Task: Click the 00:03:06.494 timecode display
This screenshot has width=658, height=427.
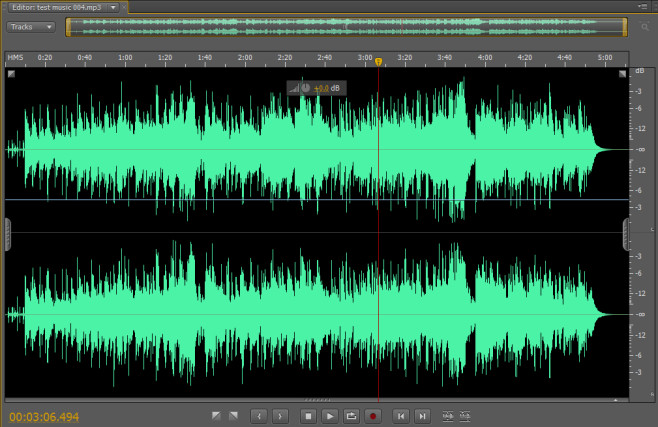Action: tap(44, 417)
